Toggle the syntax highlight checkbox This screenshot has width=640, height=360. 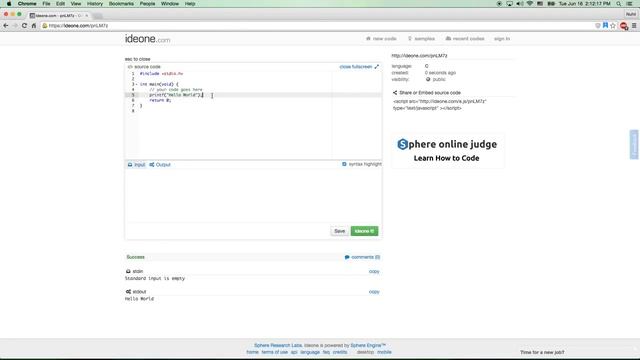pyautogui.click(x=344, y=164)
